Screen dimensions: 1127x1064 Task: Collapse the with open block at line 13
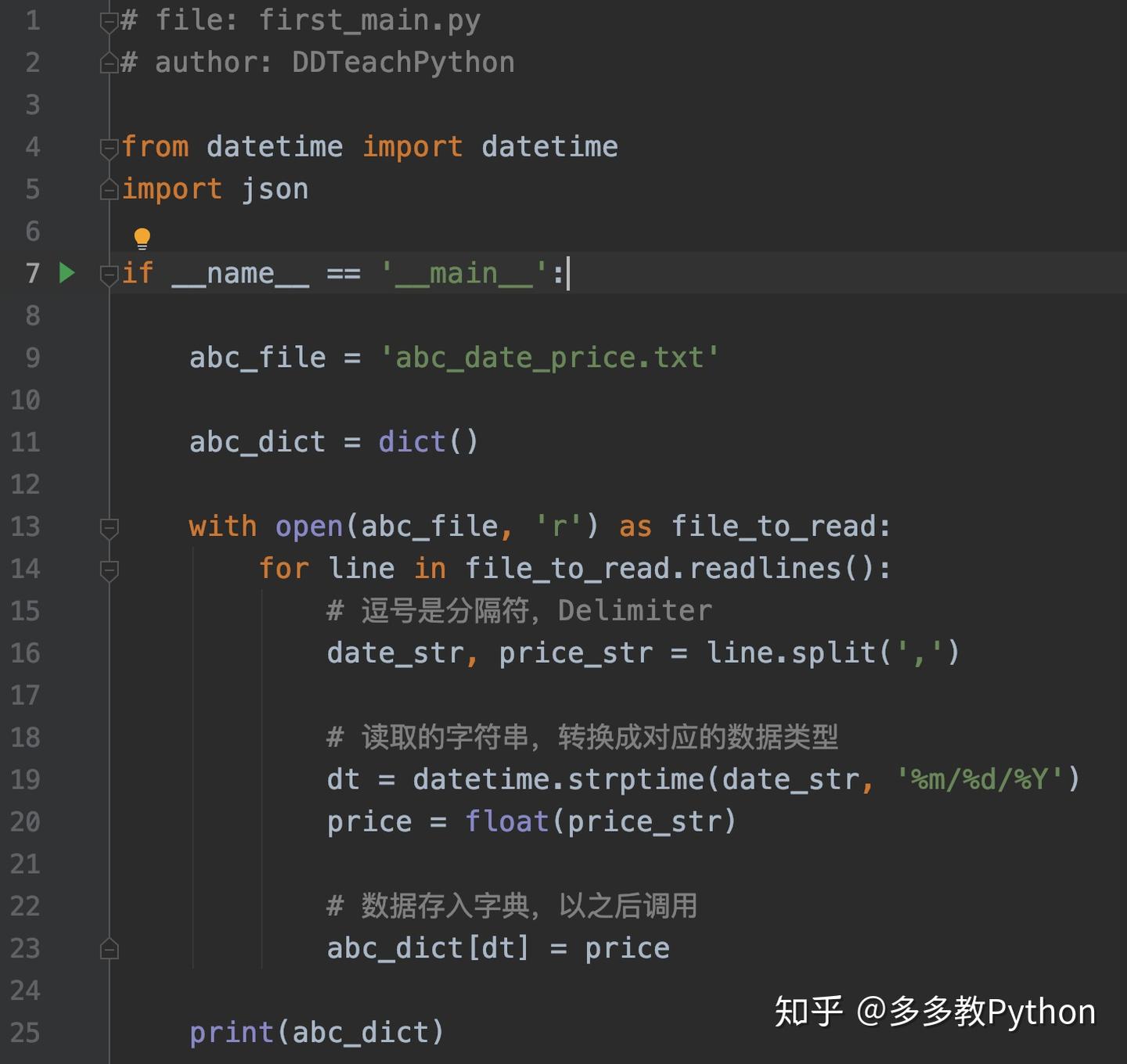pyautogui.click(x=110, y=526)
